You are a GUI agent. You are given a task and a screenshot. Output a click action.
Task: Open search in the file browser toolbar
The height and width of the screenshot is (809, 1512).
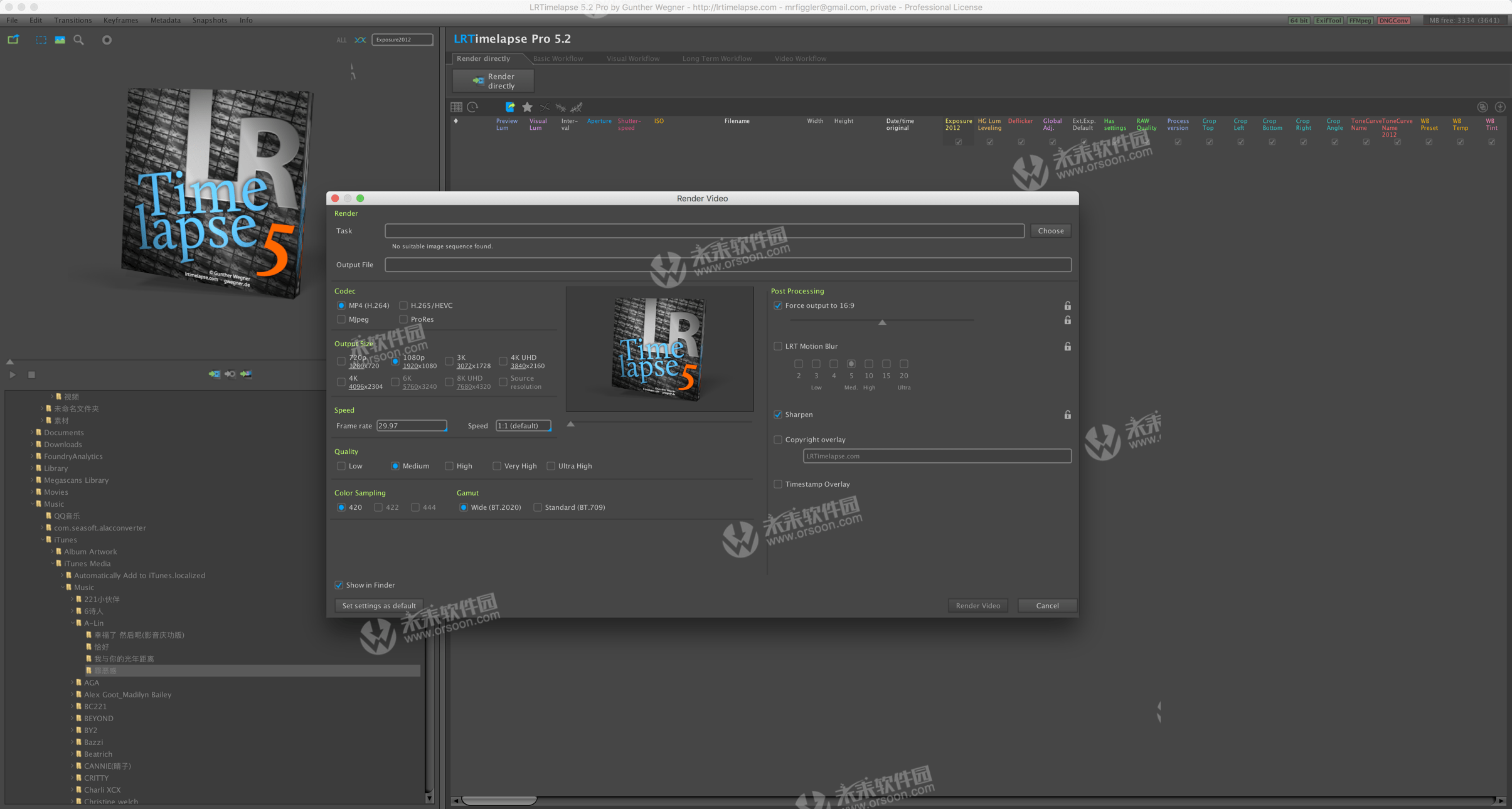78,40
